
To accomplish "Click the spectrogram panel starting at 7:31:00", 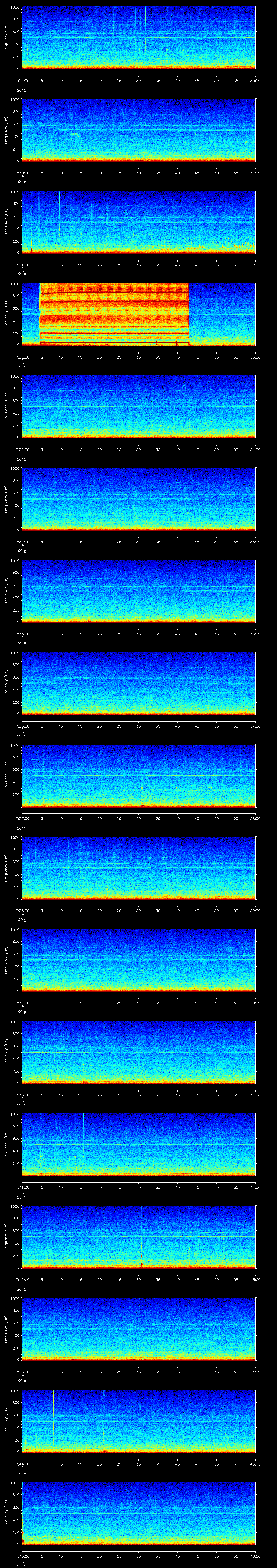I will click(x=138, y=222).
